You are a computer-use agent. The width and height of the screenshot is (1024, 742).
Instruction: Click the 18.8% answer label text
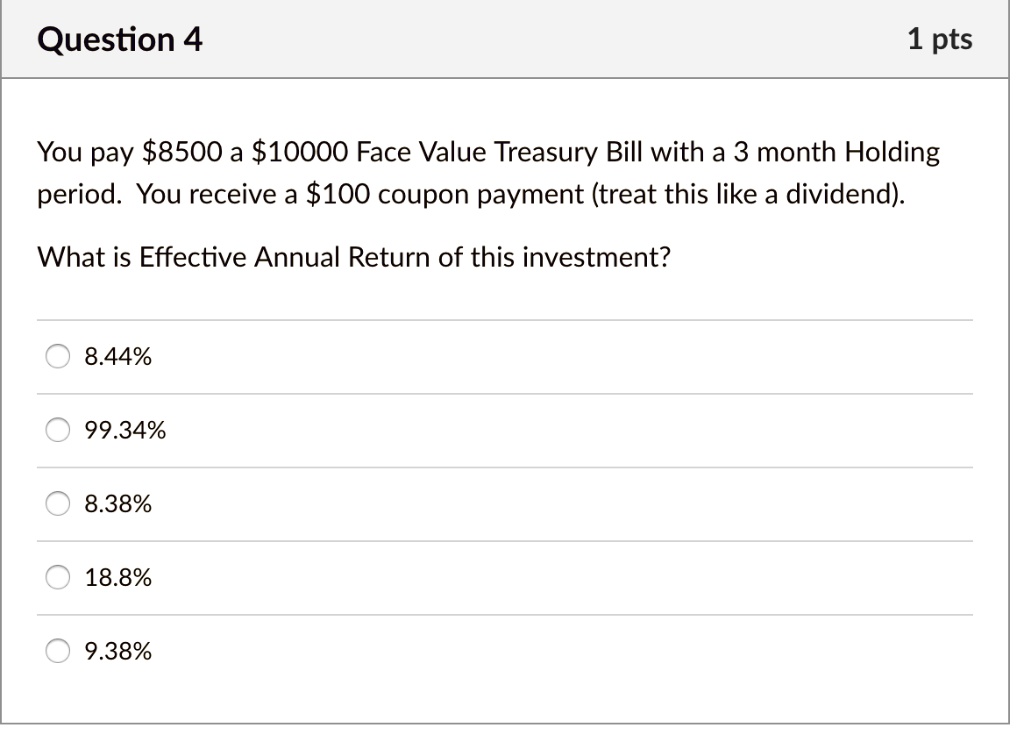pos(118,577)
